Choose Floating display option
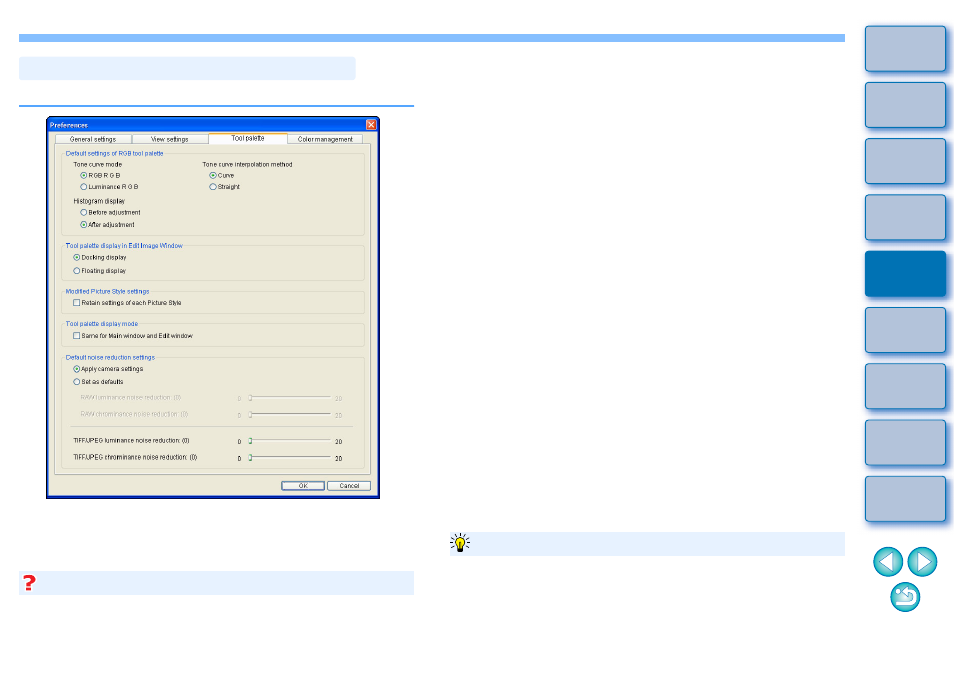954x674 pixels. tap(100, 271)
